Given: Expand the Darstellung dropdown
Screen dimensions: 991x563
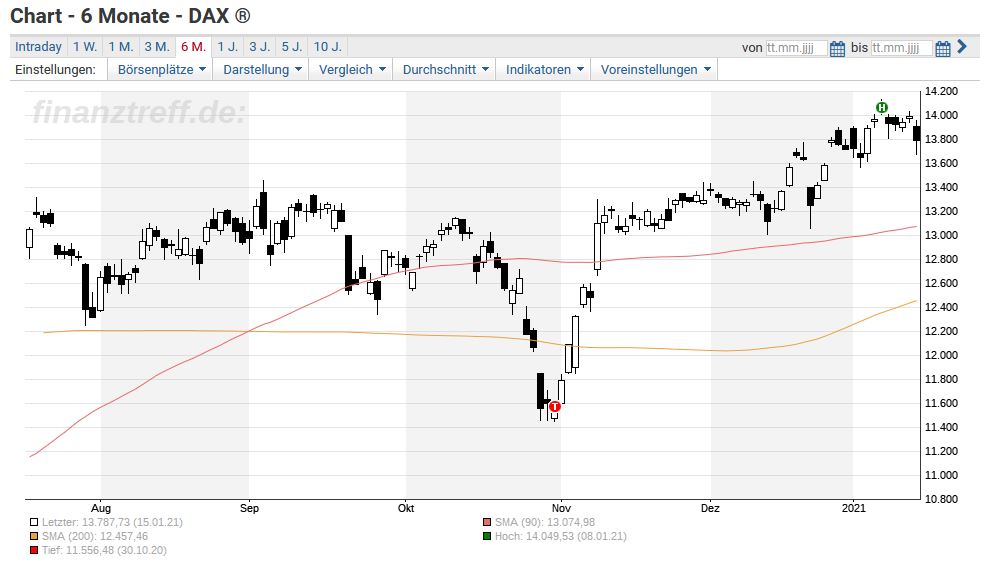Looking at the screenshot, I should click(262, 70).
